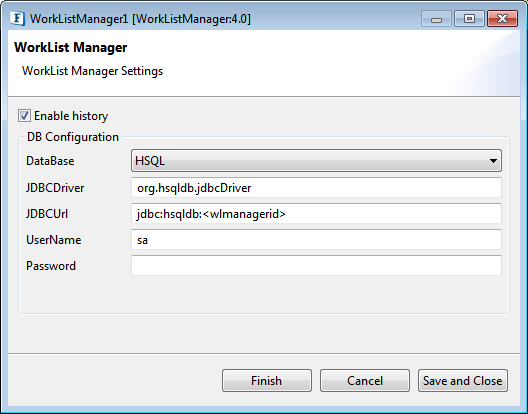Click the empty Password field
528x414 pixels.
pyautogui.click(x=316, y=266)
